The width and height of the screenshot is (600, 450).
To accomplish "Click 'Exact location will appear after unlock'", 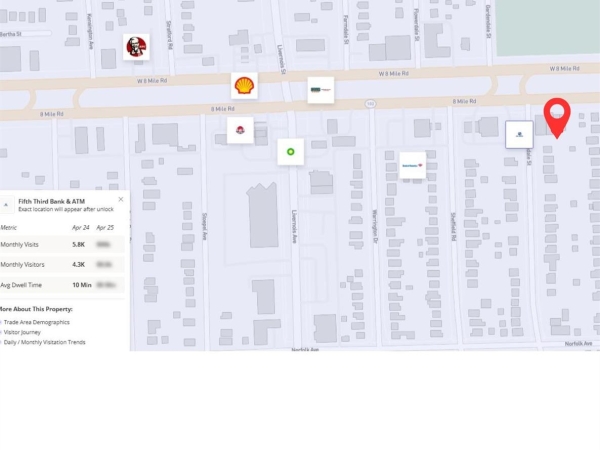I will 66,209.
